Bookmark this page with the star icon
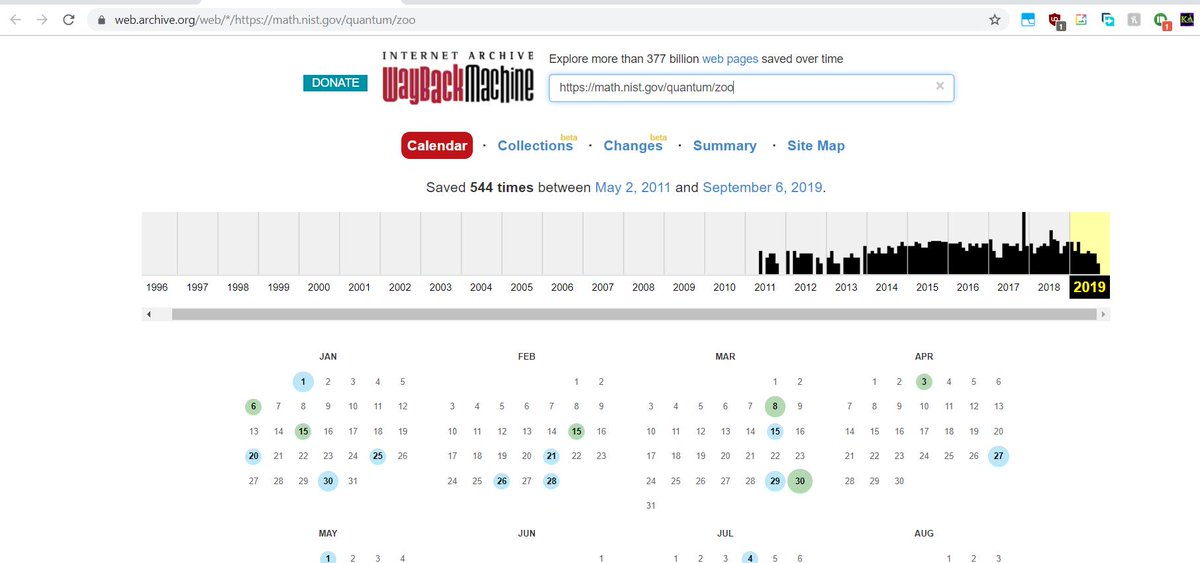This screenshot has height=563, width=1200. 995,19
